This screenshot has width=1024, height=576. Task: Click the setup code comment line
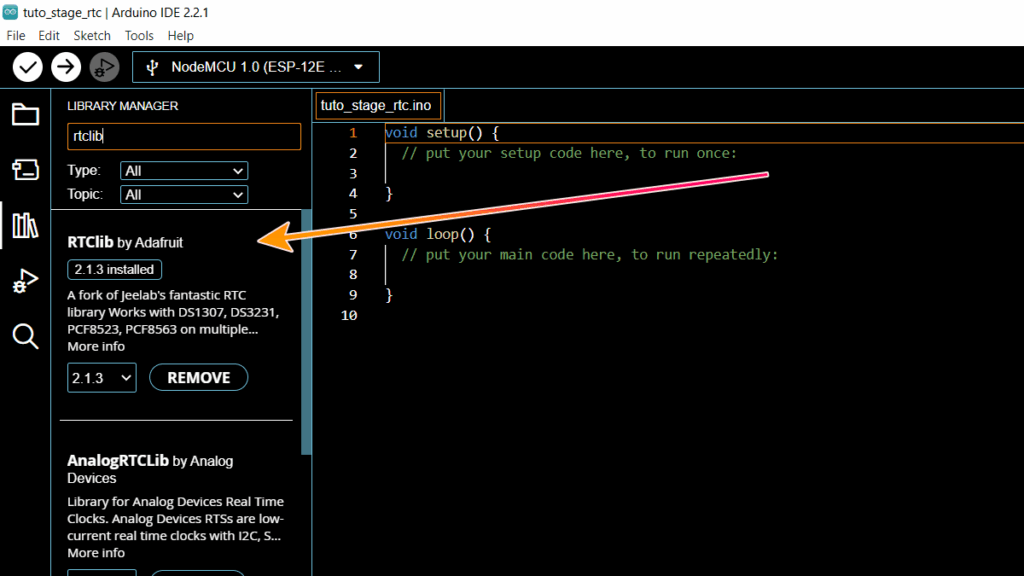(569, 153)
